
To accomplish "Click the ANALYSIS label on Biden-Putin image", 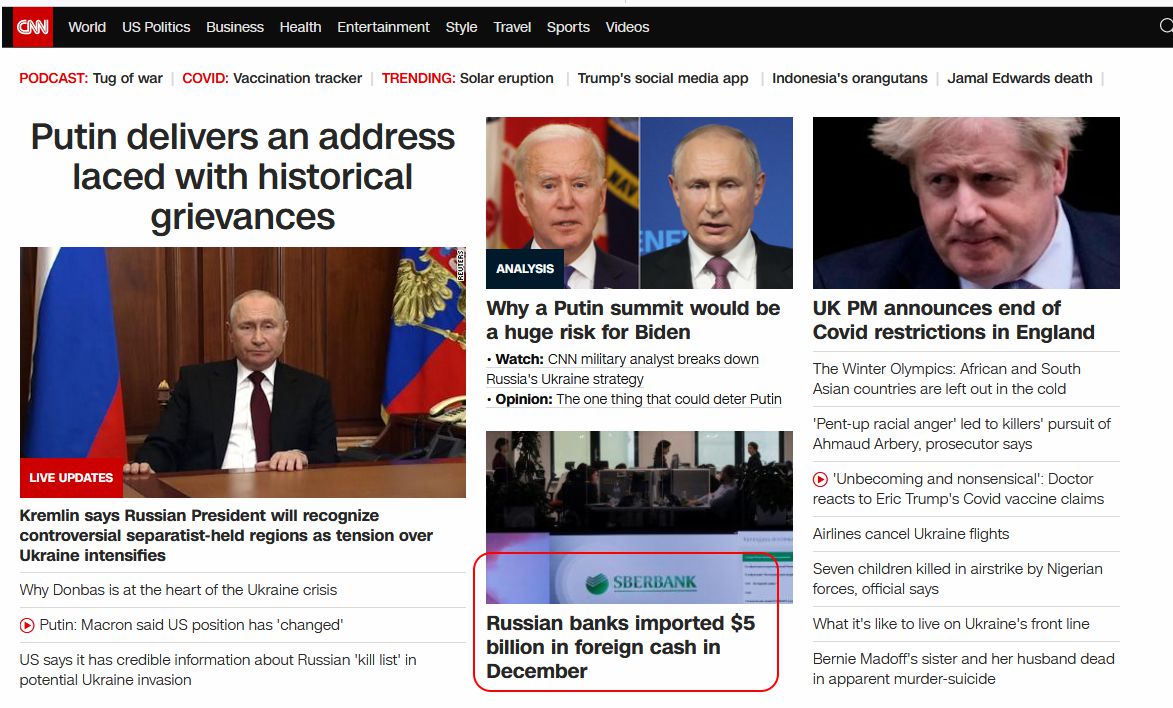I will (x=525, y=268).
